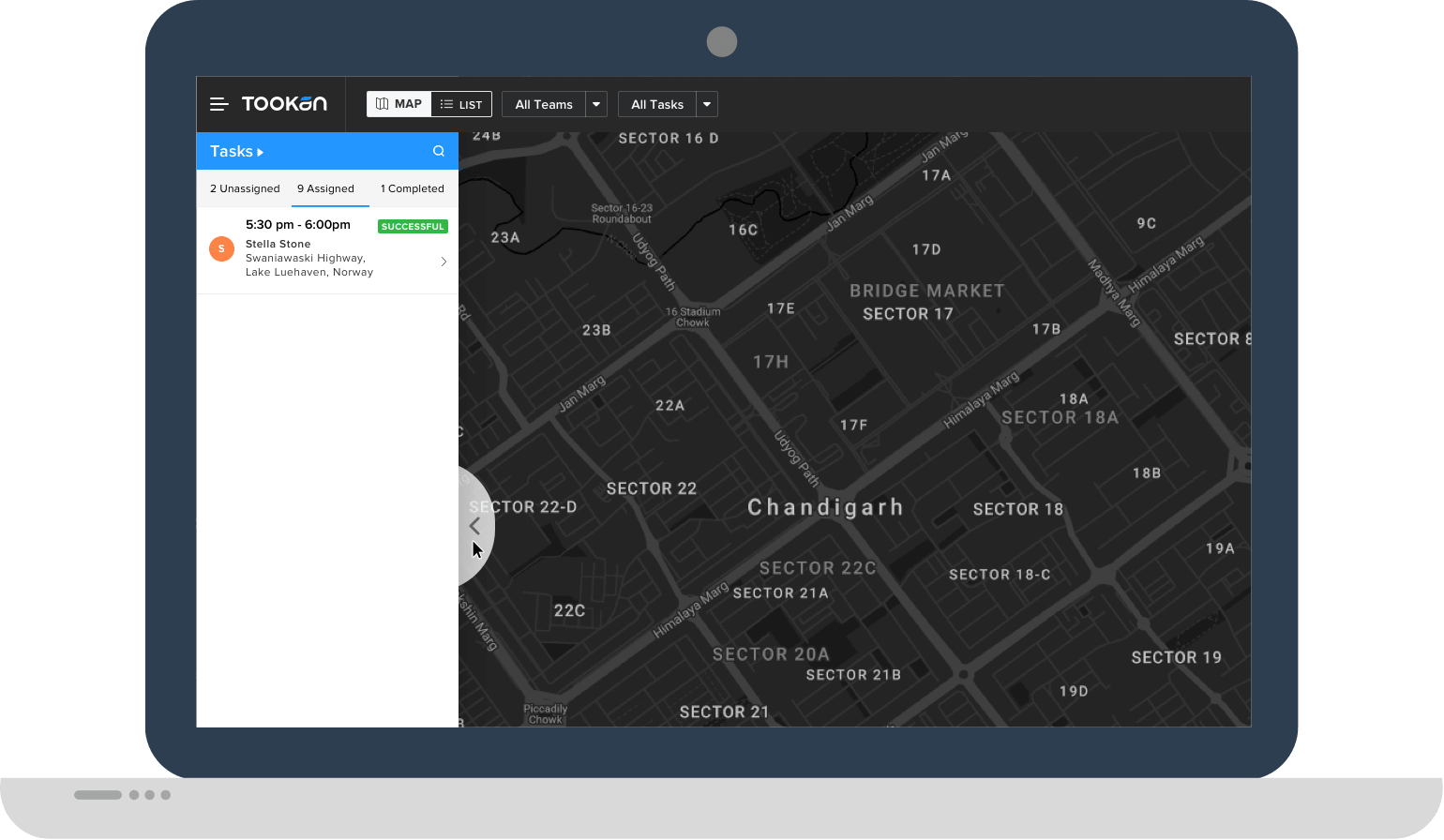Click the search icon in Tasks header
Viewport: 1444px width, 840px height.
click(438, 151)
